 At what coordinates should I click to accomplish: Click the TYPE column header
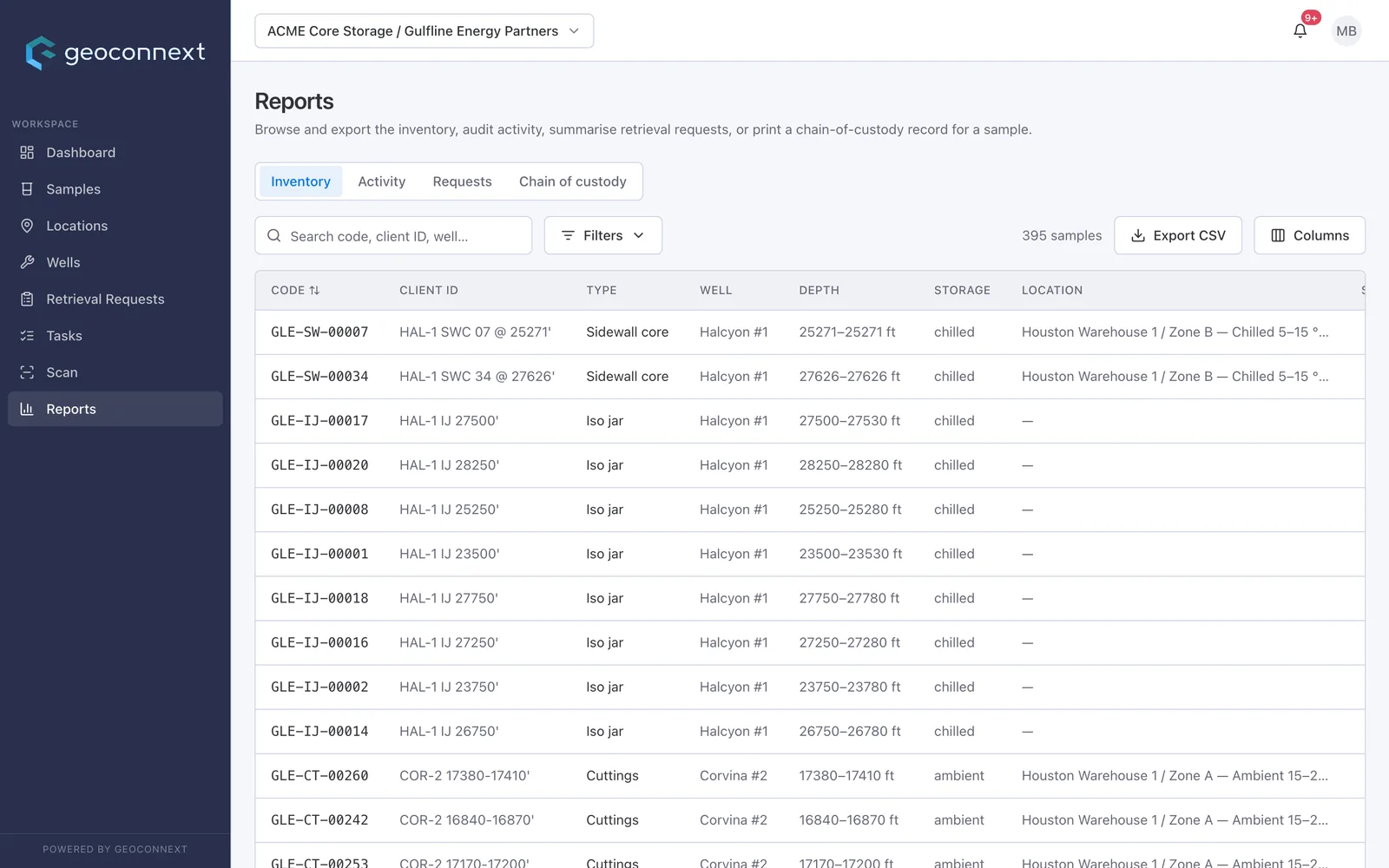(602, 290)
